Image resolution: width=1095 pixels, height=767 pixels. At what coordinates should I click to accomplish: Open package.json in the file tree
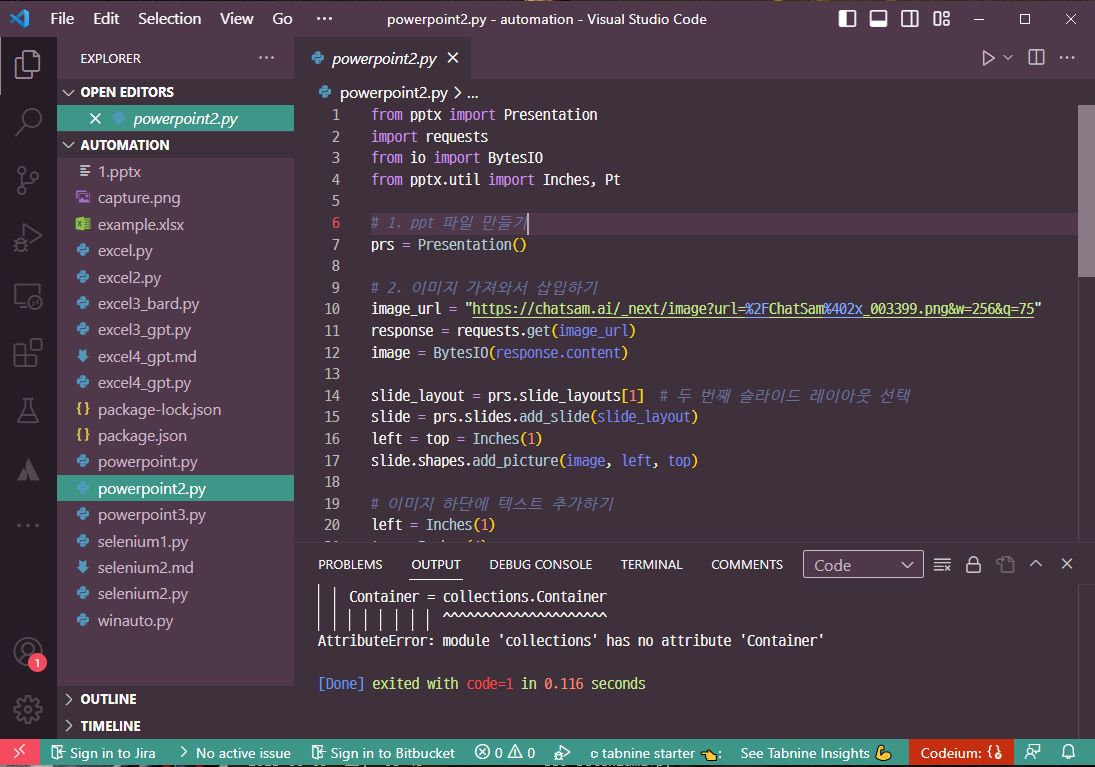coord(142,436)
